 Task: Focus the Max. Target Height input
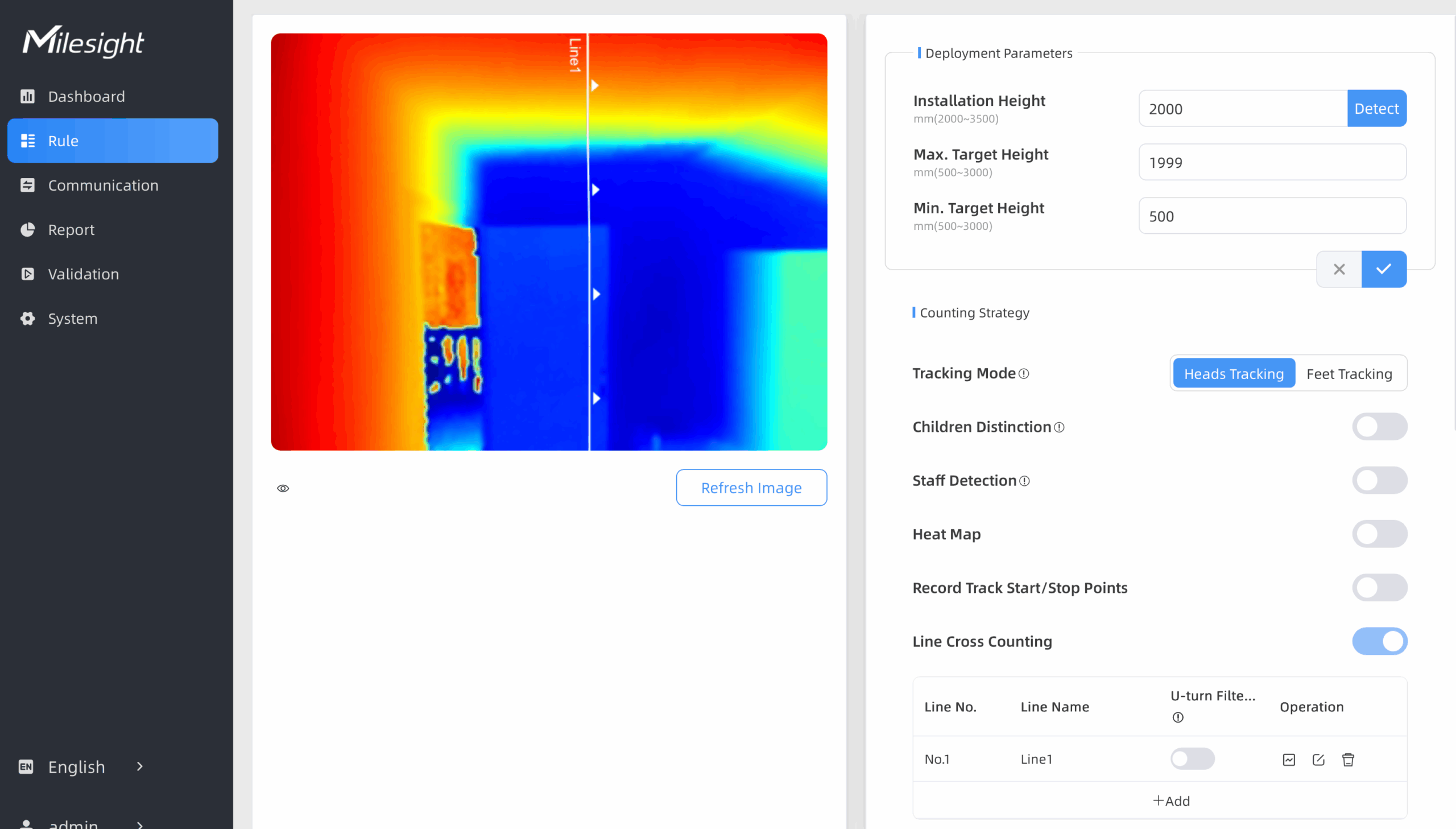point(1272,162)
